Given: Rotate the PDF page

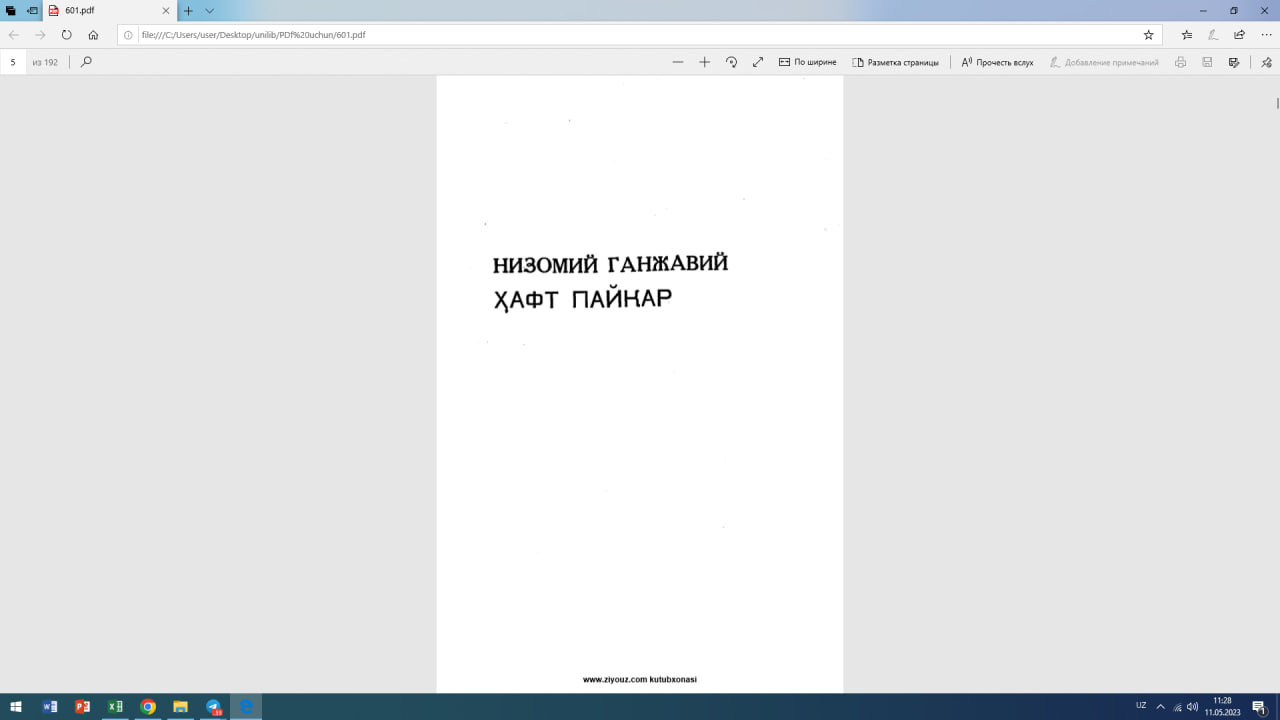Looking at the screenshot, I should click(x=731, y=61).
